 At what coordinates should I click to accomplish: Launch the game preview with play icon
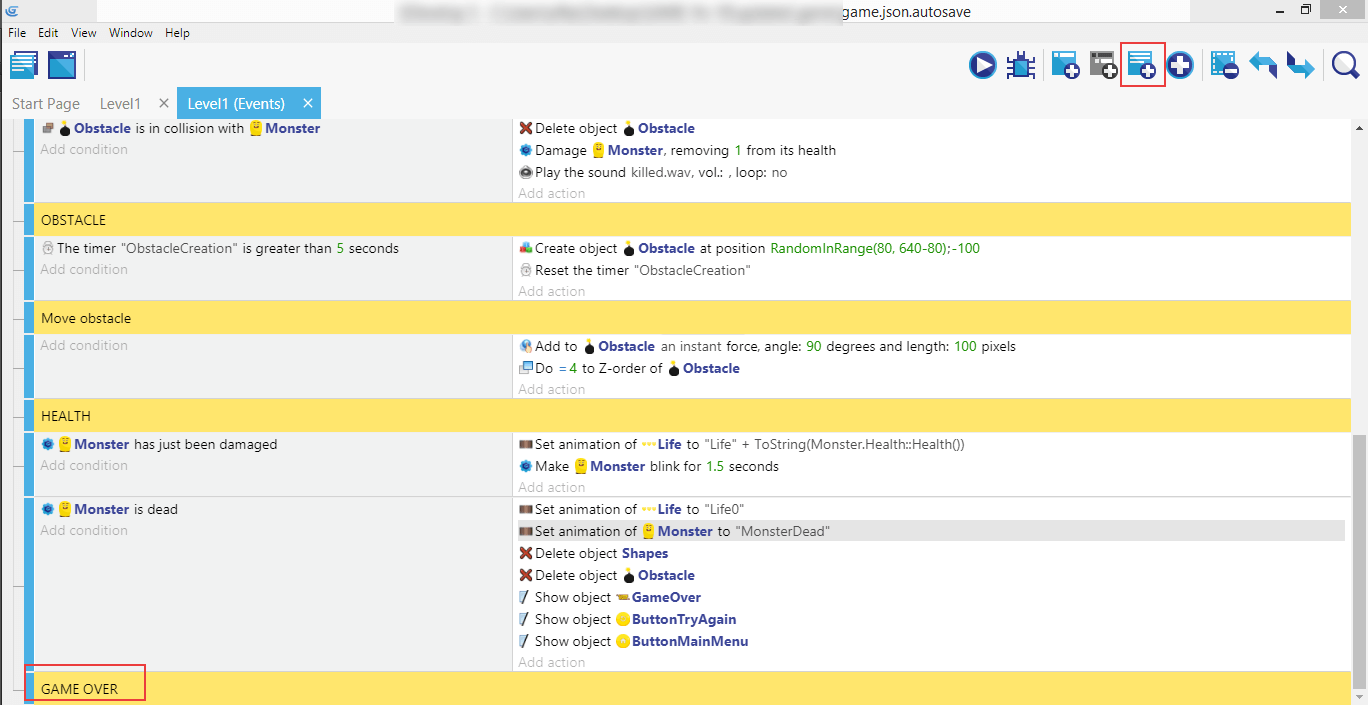point(982,66)
